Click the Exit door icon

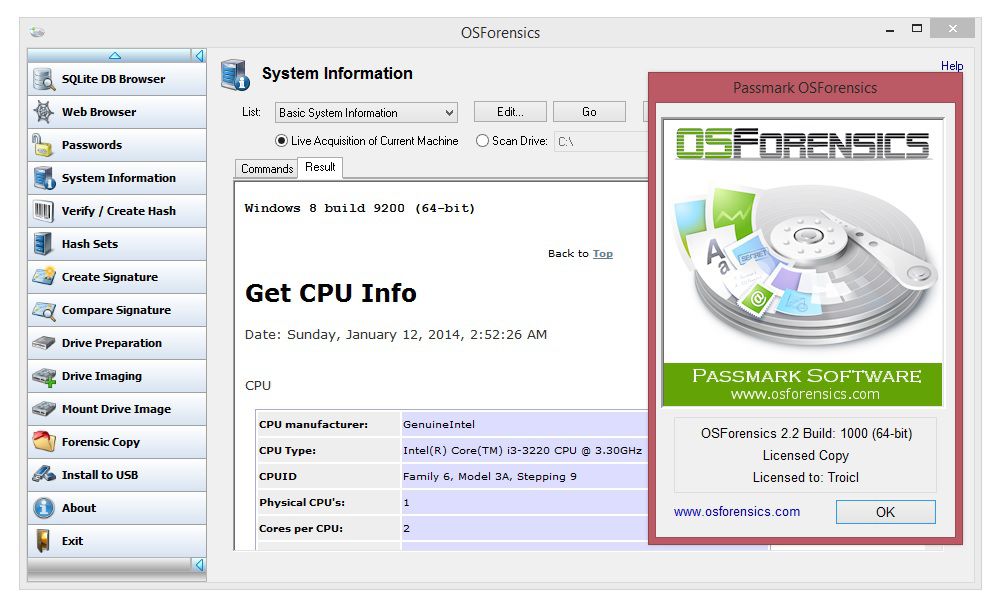tap(43, 541)
